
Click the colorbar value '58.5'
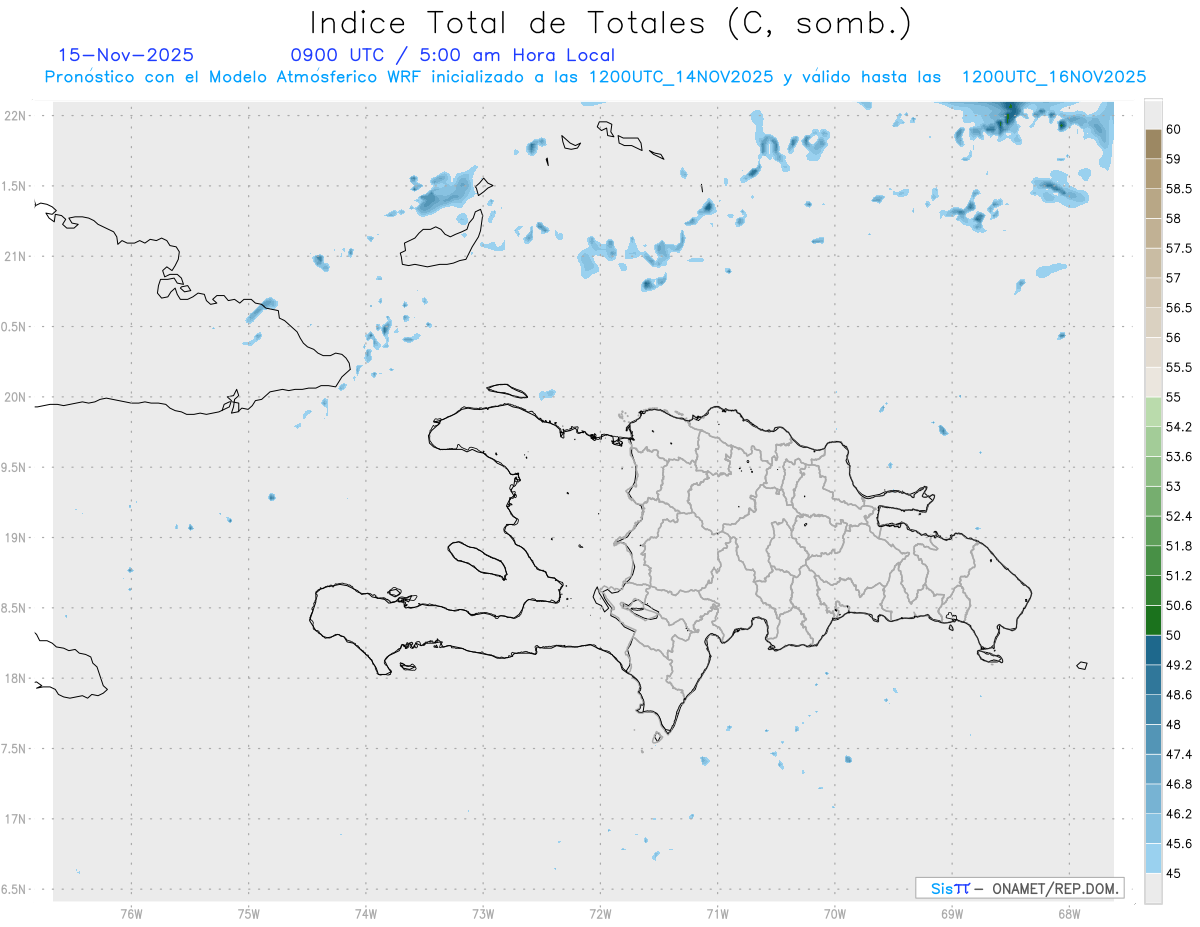pos(1178,189)
